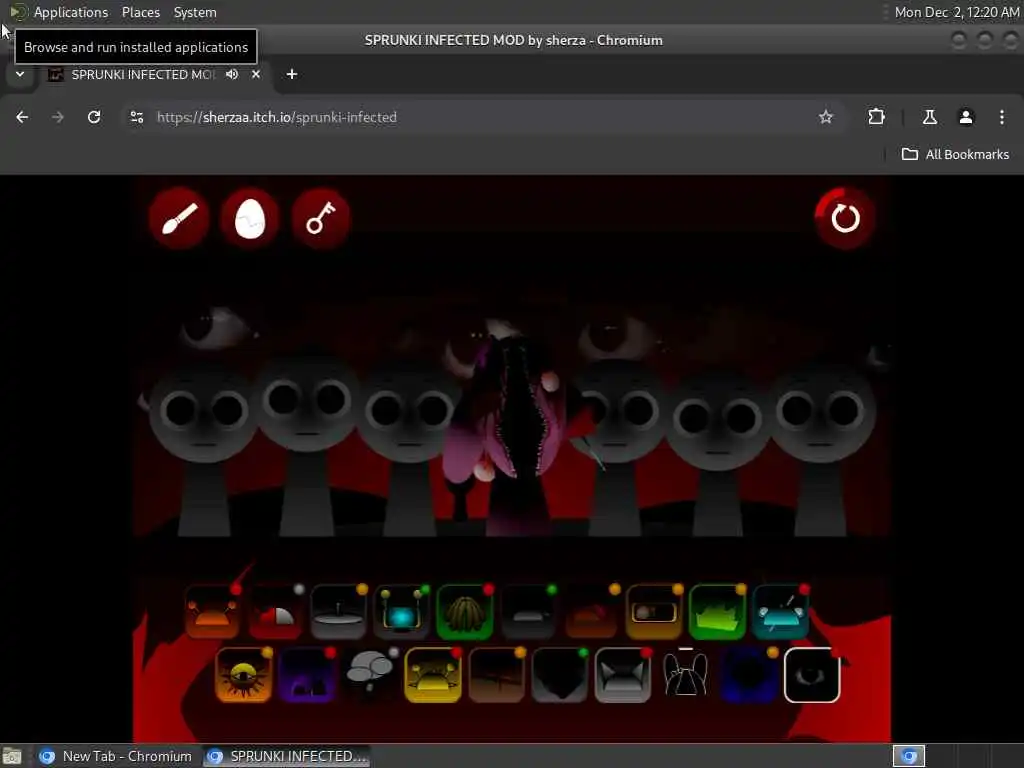
Task: Click the white egg button
Action: click(249, 218)
